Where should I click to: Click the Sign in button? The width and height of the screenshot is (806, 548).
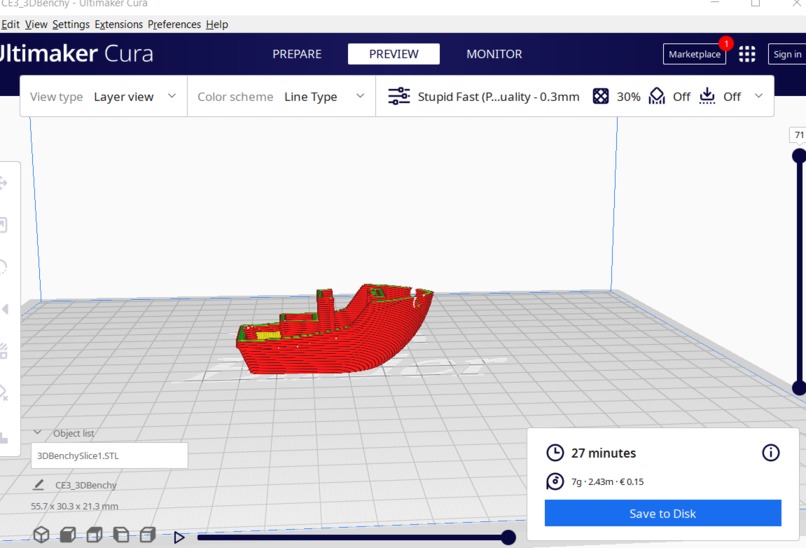click(787, 54)
